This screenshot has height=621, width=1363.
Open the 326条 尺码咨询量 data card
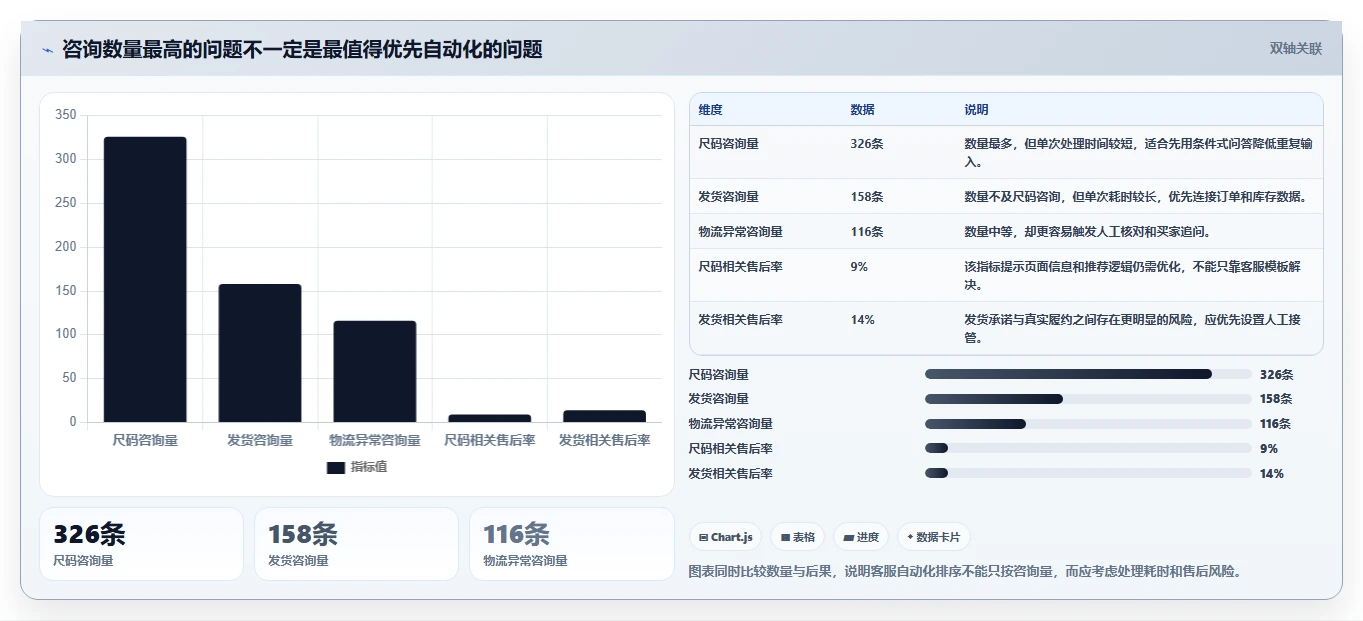click(141, 544)
